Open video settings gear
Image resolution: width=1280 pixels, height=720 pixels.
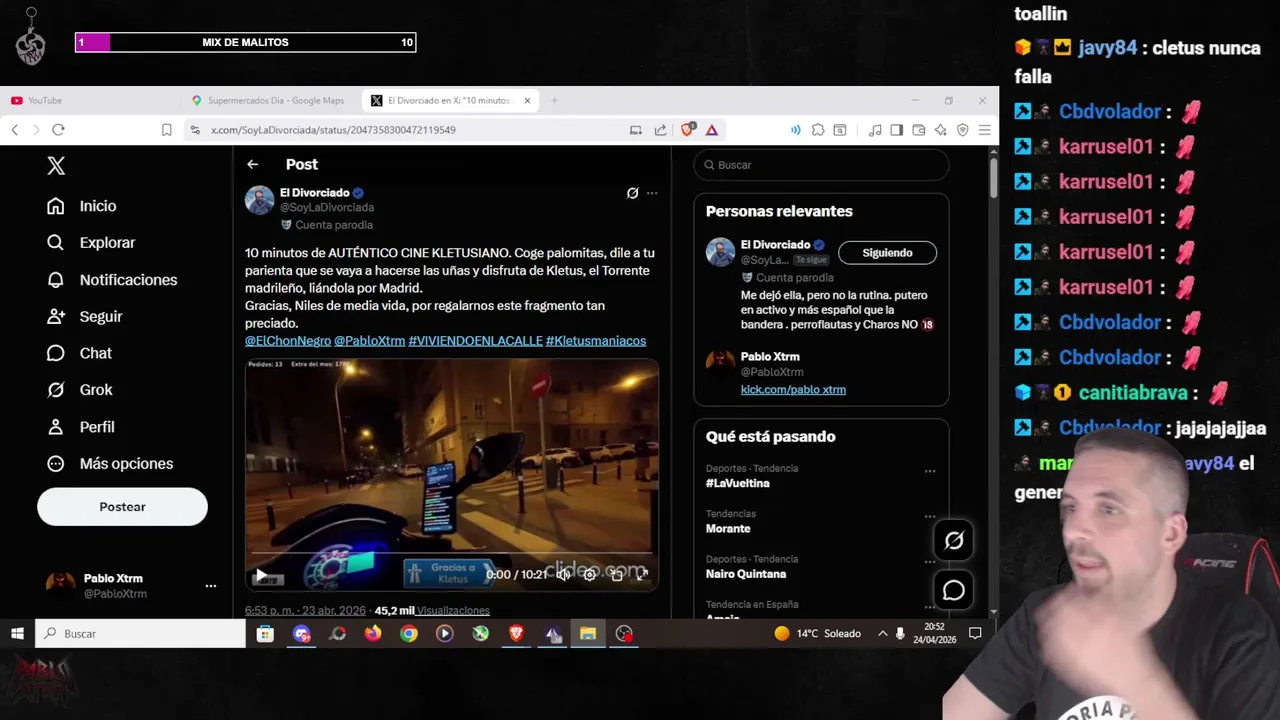tap(589, 574)
